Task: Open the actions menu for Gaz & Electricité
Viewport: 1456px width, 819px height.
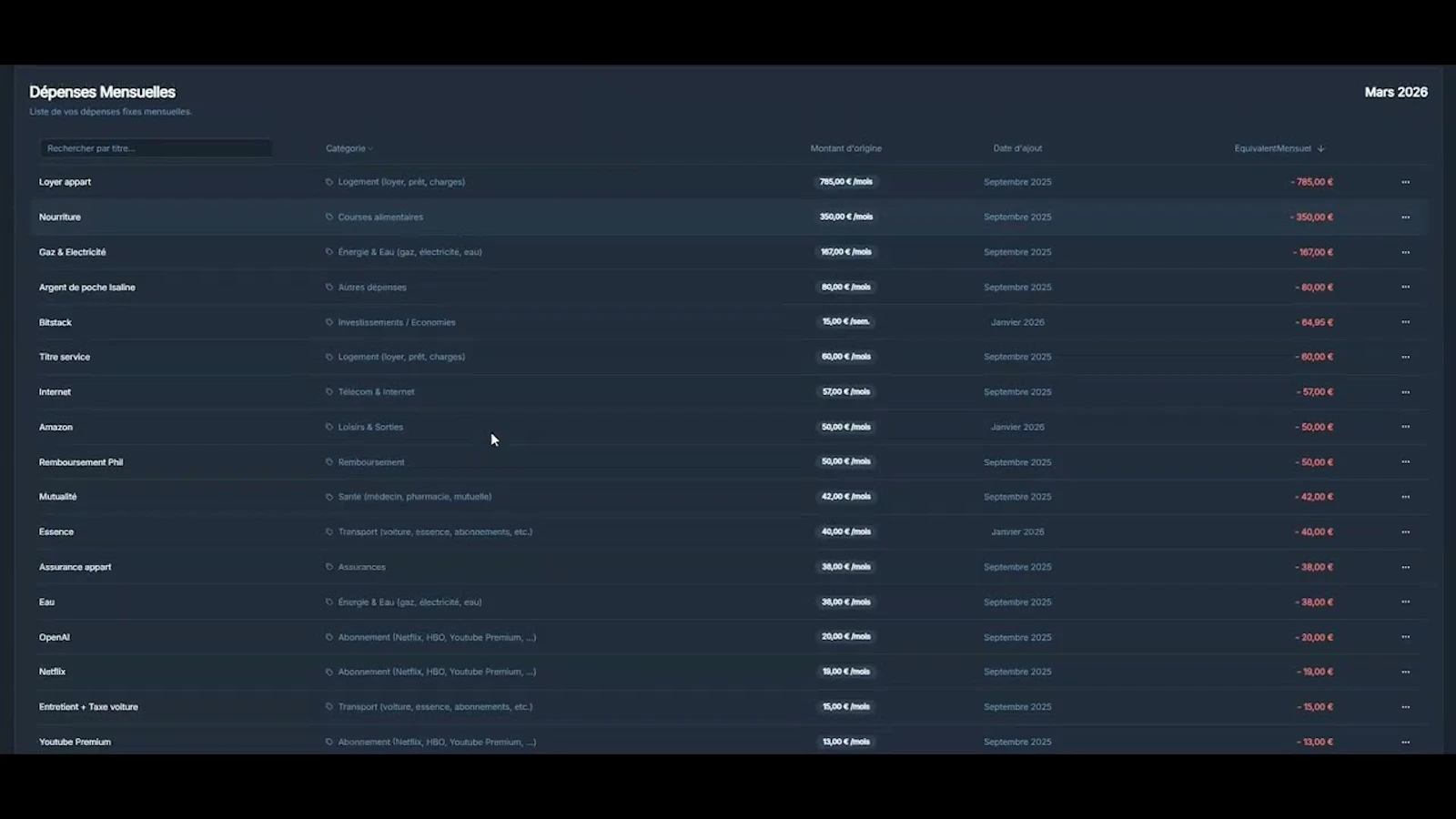Action: click(x=1405, y=252)
